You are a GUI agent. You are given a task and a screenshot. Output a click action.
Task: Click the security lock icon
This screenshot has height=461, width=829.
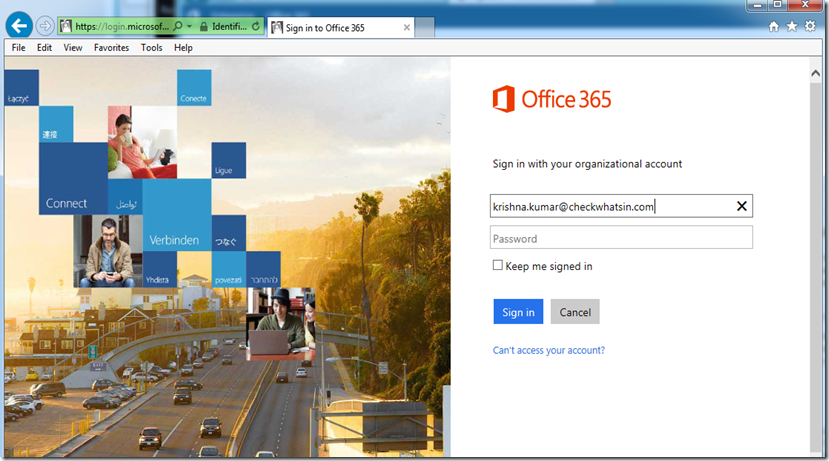tap(204, 26)
